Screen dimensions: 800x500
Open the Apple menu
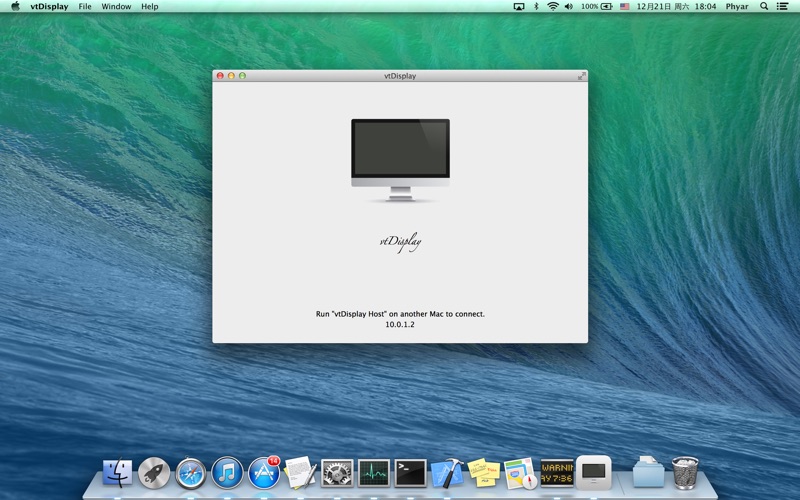(x=15, y=6)
